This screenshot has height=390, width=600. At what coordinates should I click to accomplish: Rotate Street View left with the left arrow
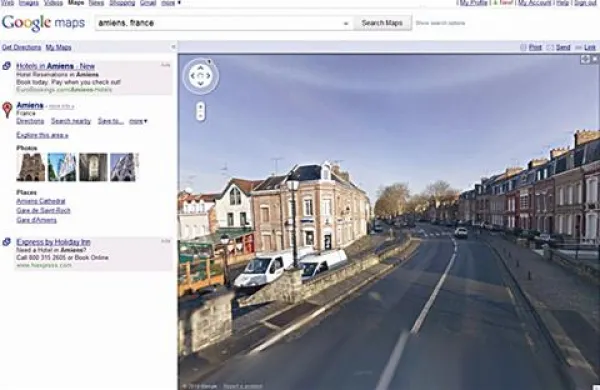pyautogui.click(x=192, y=76)
